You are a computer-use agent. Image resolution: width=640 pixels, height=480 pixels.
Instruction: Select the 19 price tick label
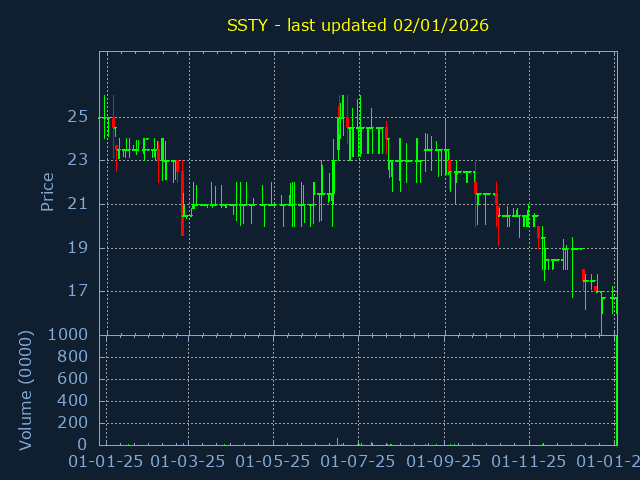78,248
